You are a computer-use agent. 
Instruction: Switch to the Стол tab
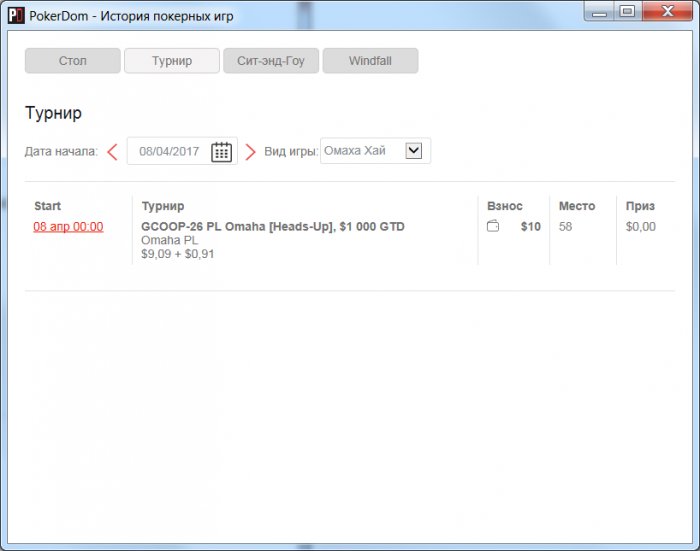click(x=73, y=61)
